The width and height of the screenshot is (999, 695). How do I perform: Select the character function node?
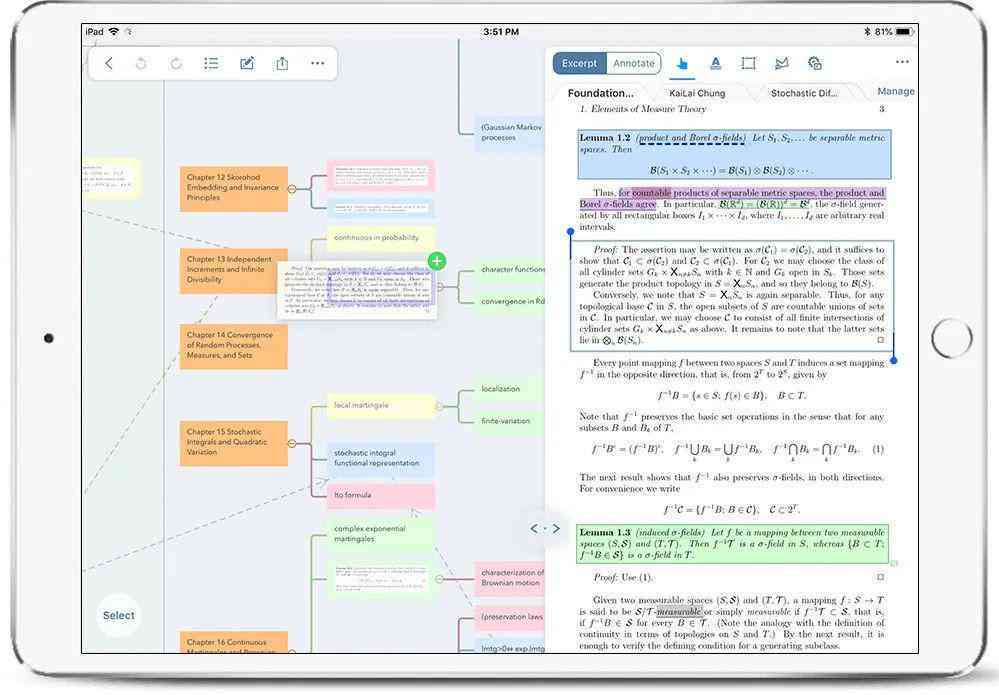point(509,269)
